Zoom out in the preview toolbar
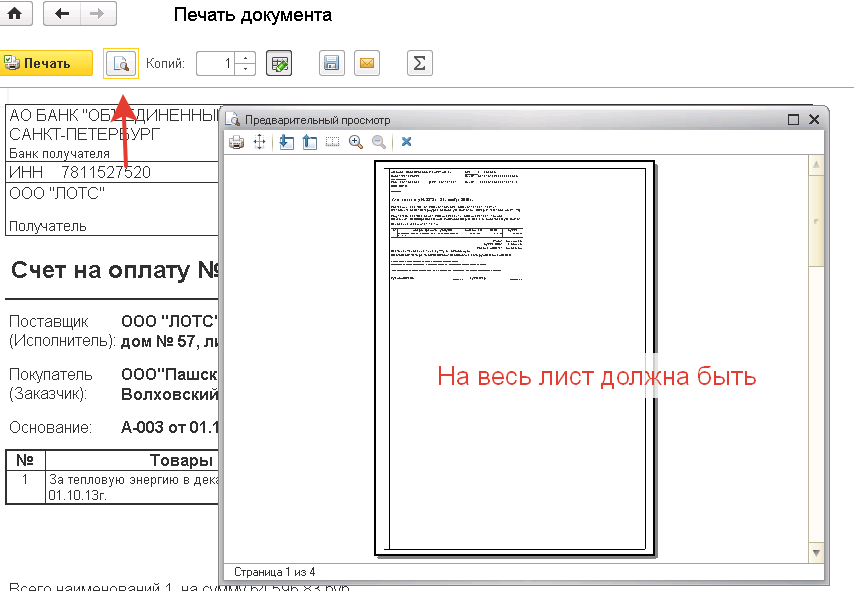Image resolution: width=854 pixels, height=591 pixels. [379, 142]
